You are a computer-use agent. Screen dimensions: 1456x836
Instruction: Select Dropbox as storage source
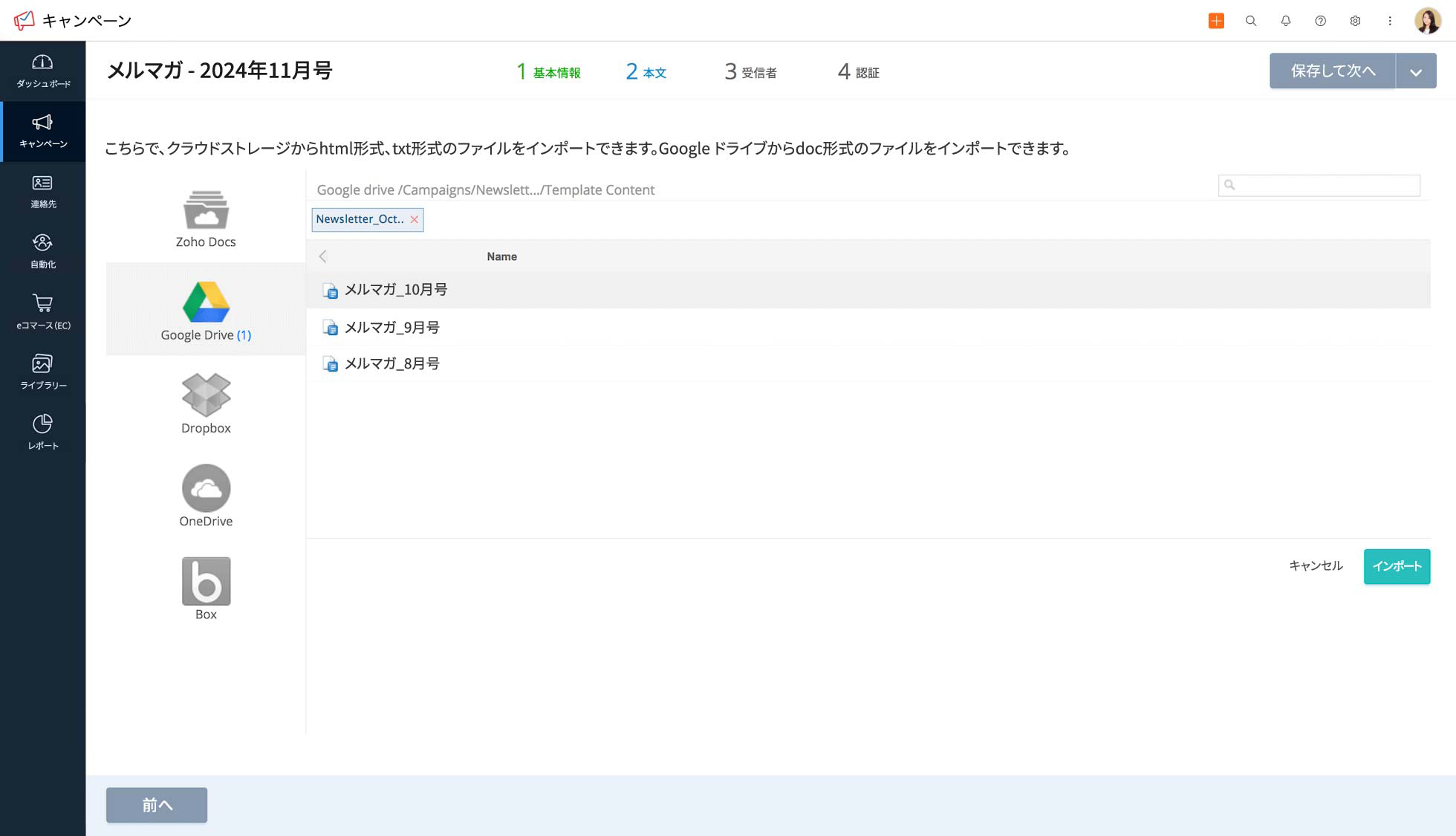click(206, 403)
